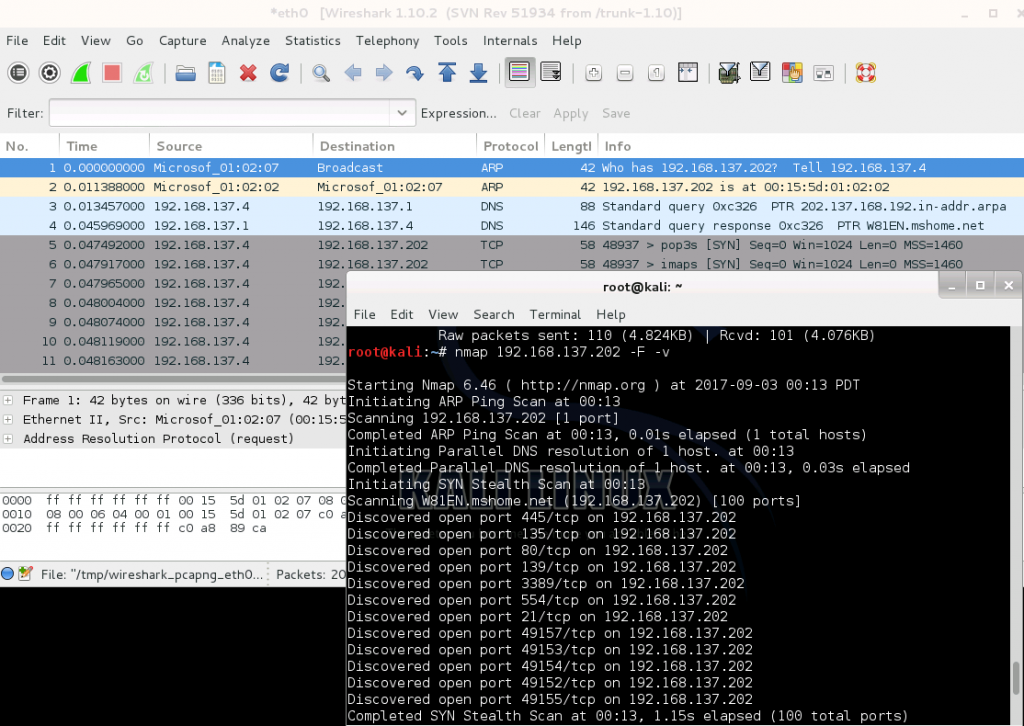Click the expert info status circle icon

click(x=8, y=574)
